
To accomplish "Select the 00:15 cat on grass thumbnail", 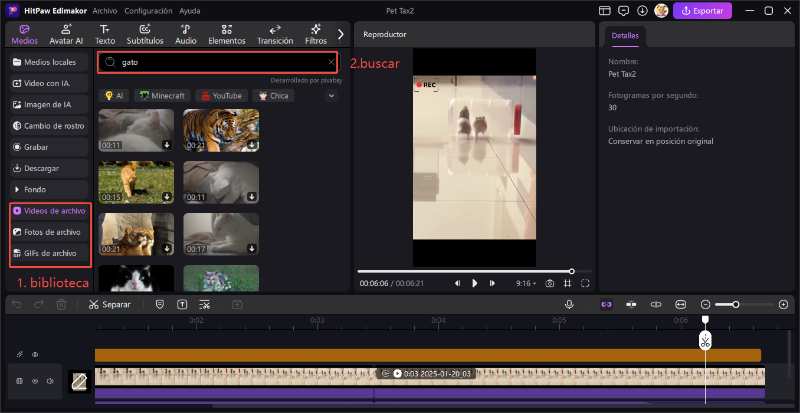I will tap(136, 182).
